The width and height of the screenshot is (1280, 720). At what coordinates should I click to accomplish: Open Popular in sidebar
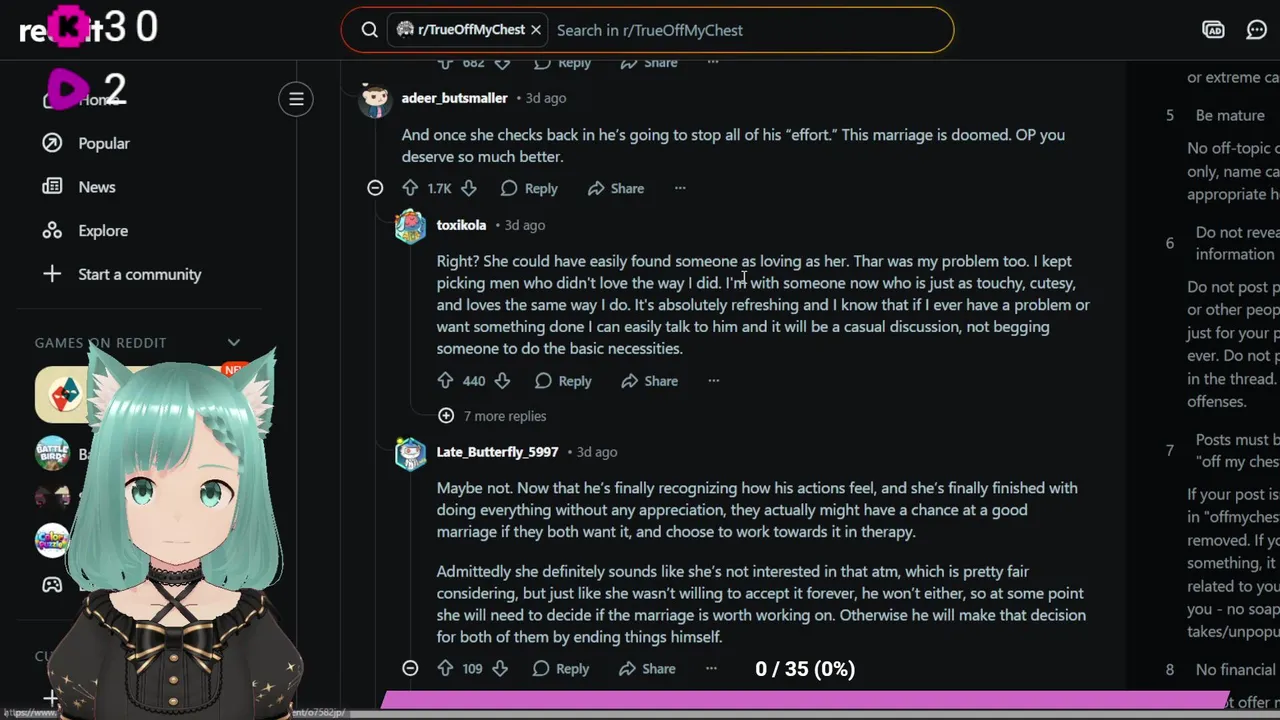pos(104,143)
